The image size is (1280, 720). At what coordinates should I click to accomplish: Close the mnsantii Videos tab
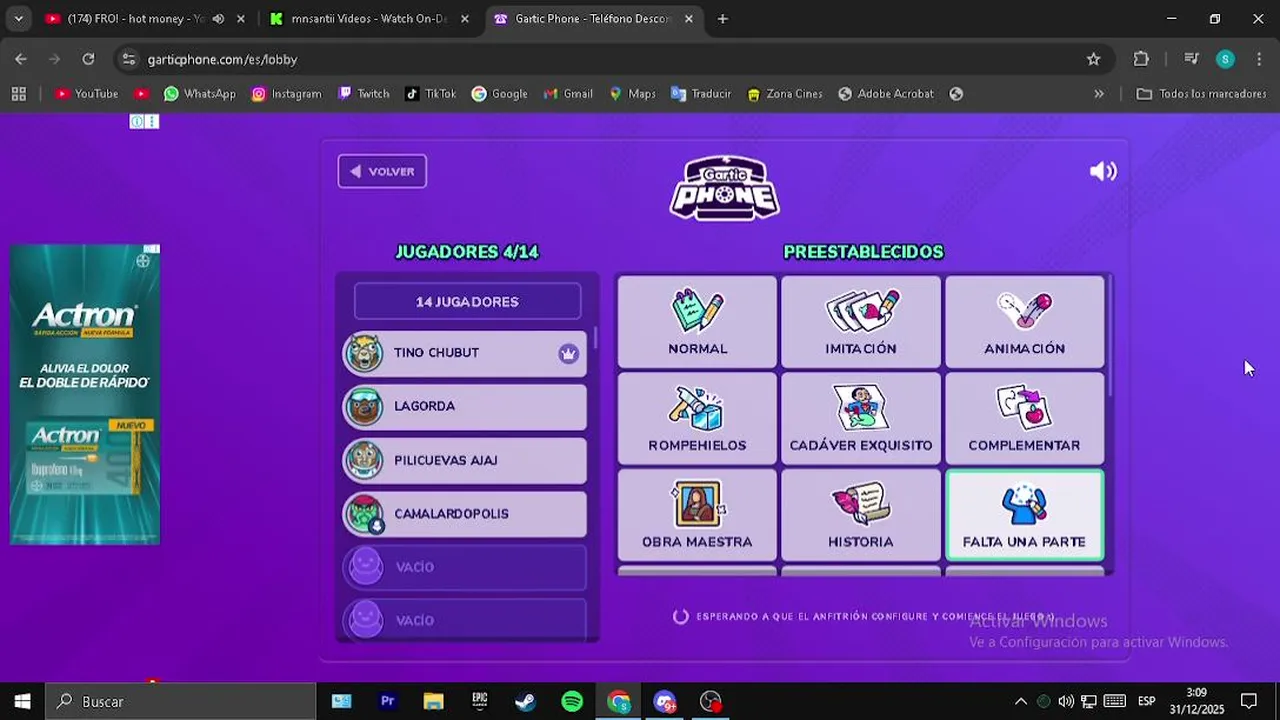pyautogui.click(x=464, y=18)
